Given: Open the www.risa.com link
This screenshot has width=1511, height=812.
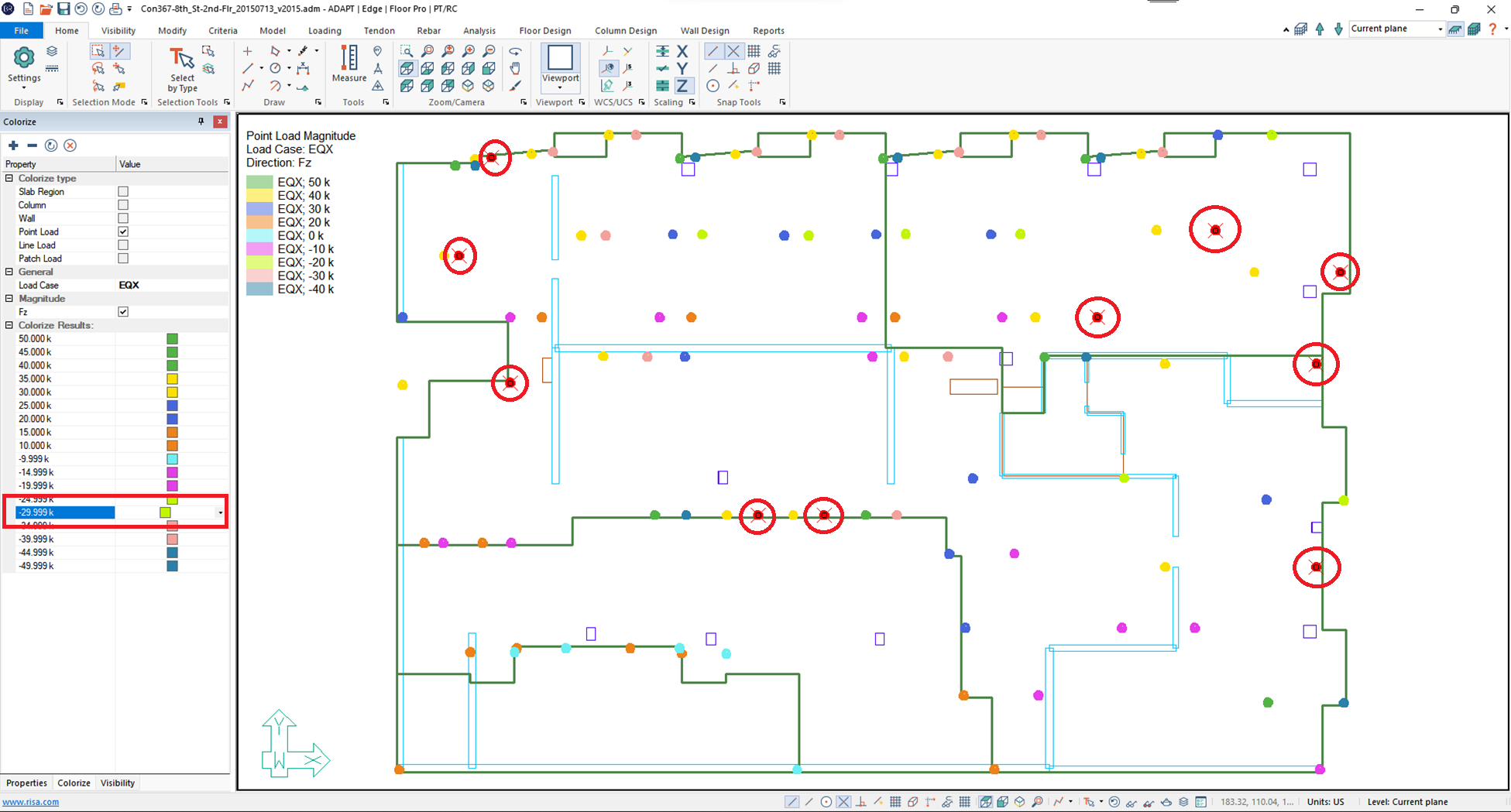Looking at the screenshot, I should point(31,802).
